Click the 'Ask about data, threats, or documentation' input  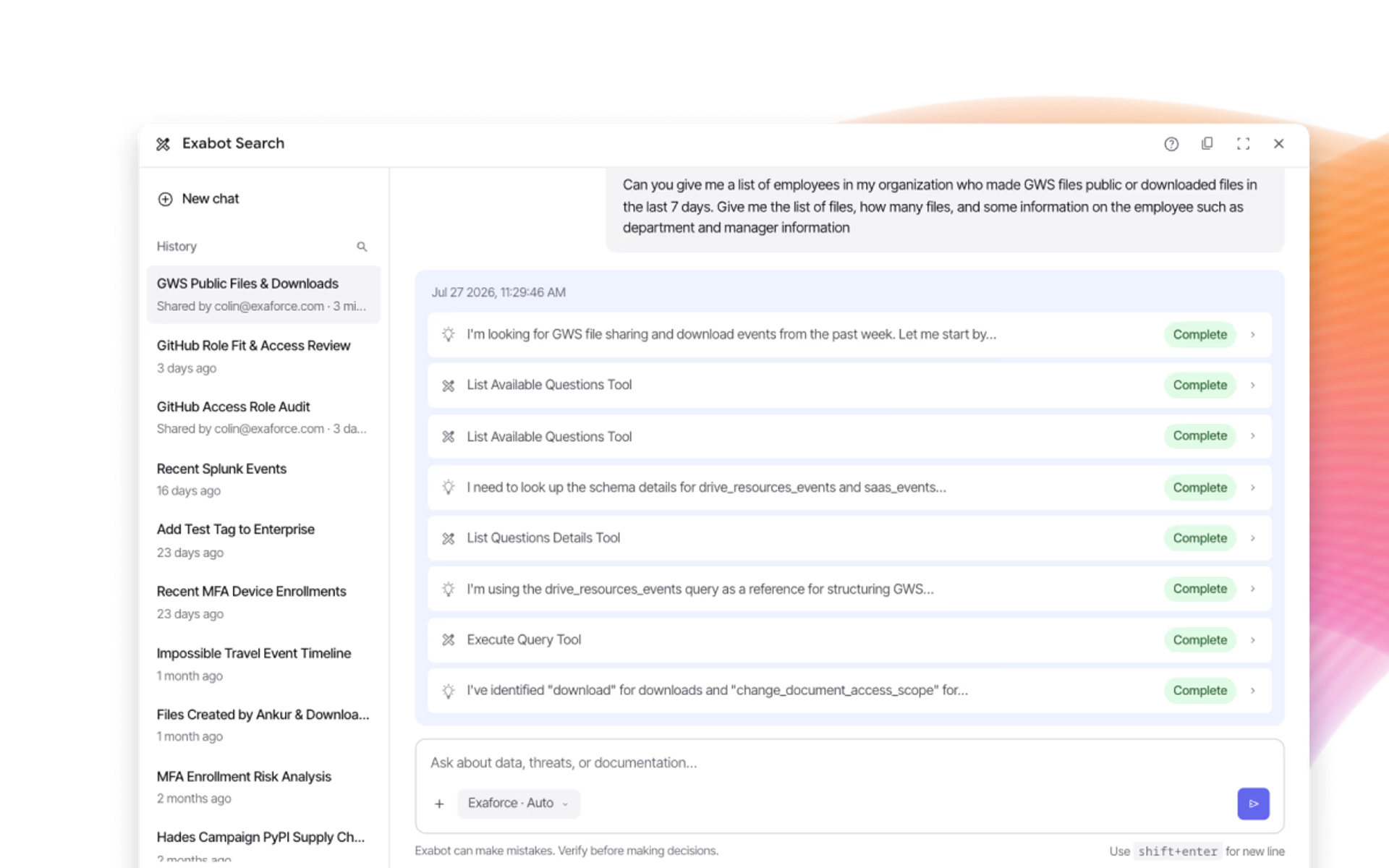849,762
